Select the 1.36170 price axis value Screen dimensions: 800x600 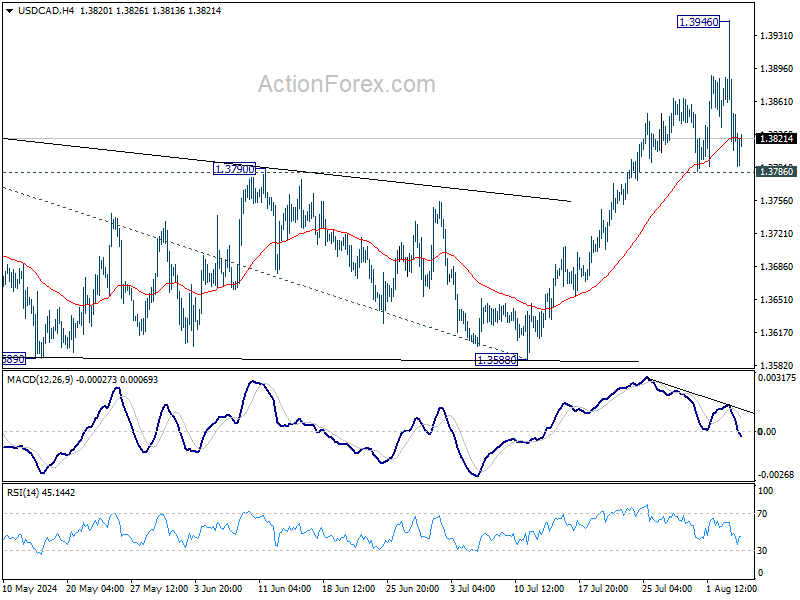[777, 333]
